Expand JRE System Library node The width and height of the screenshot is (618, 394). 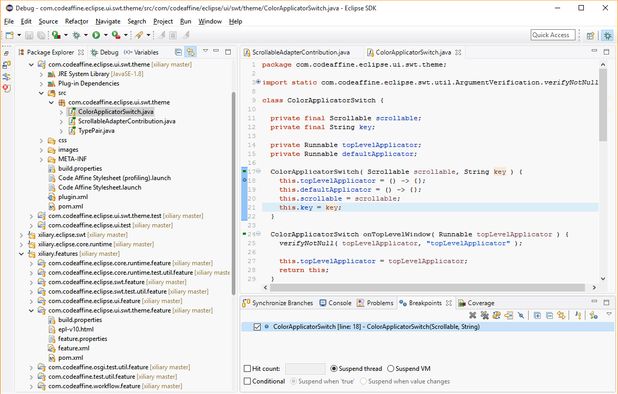[41, 74]
